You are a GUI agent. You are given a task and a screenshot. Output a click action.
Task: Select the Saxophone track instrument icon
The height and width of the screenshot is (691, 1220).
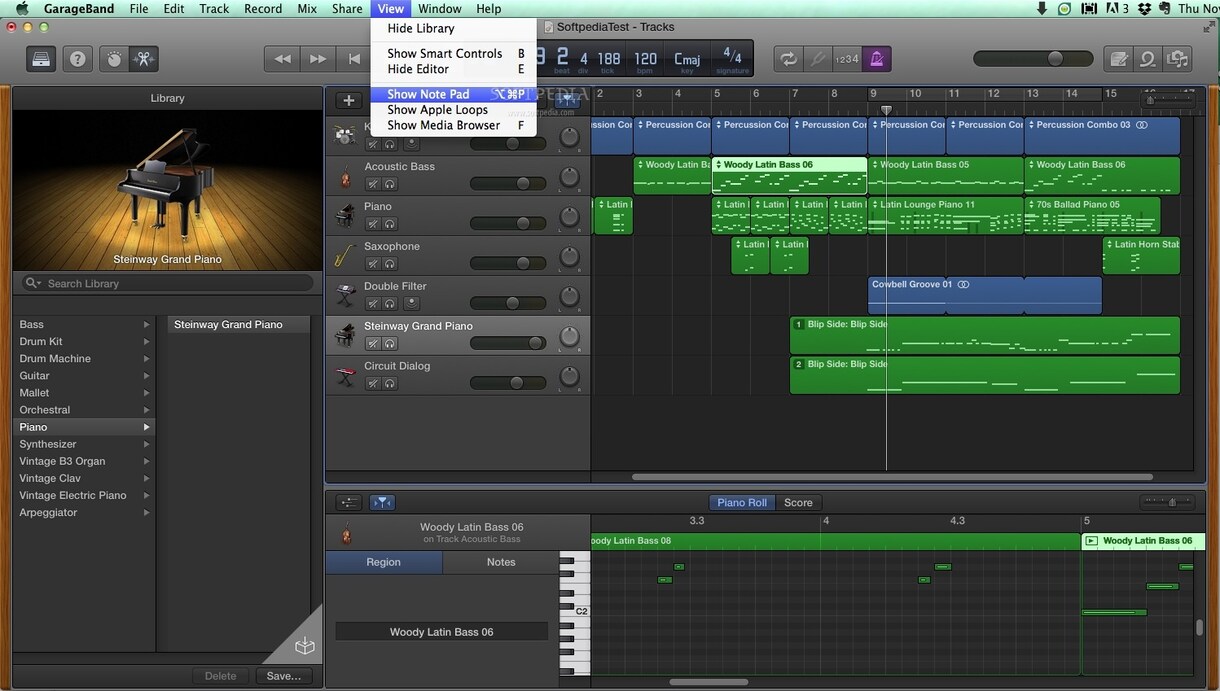coord(345,256)
